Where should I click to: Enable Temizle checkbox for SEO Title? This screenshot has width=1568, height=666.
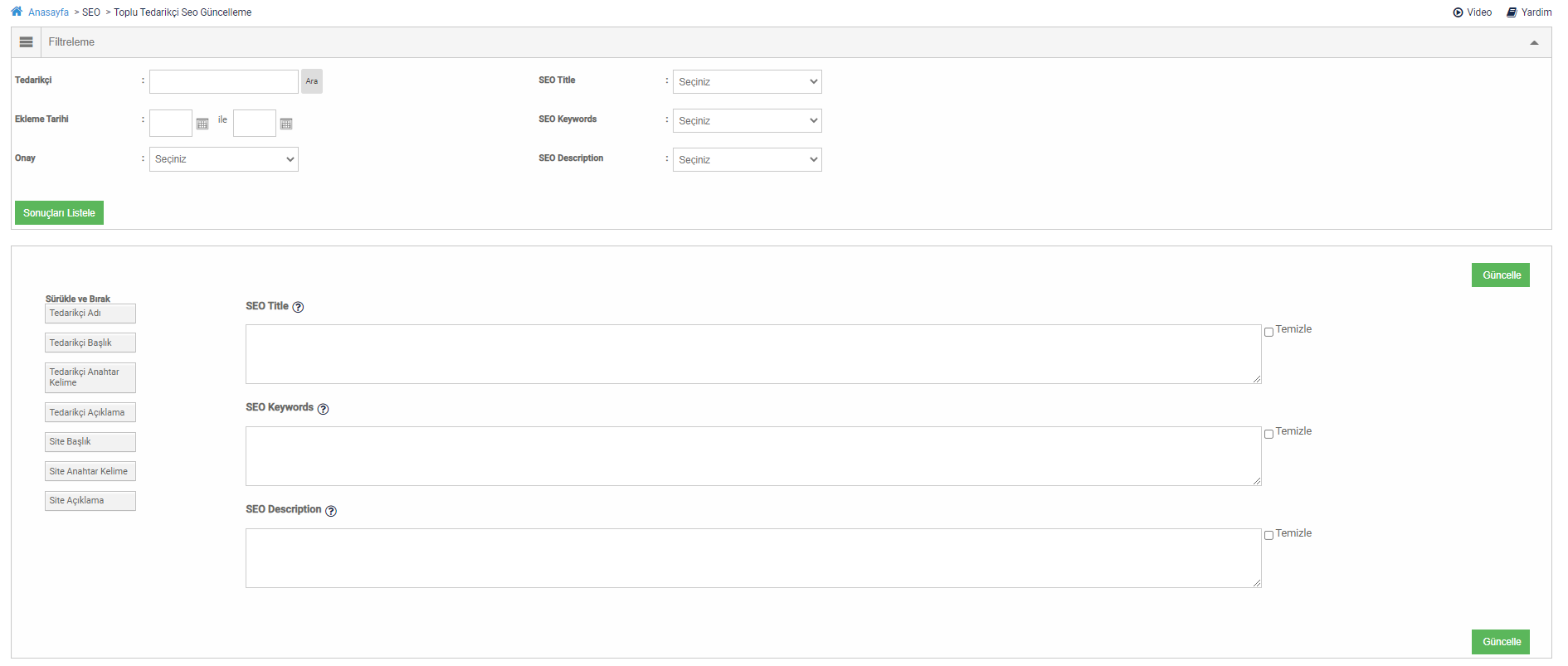(1269, 332)
